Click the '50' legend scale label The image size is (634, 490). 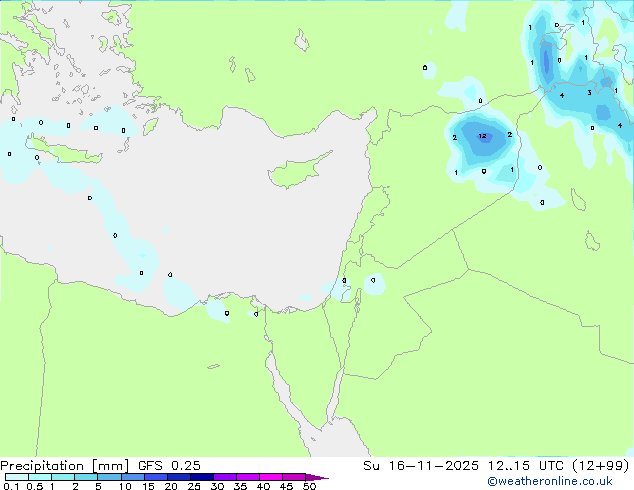tap(309, 486)
